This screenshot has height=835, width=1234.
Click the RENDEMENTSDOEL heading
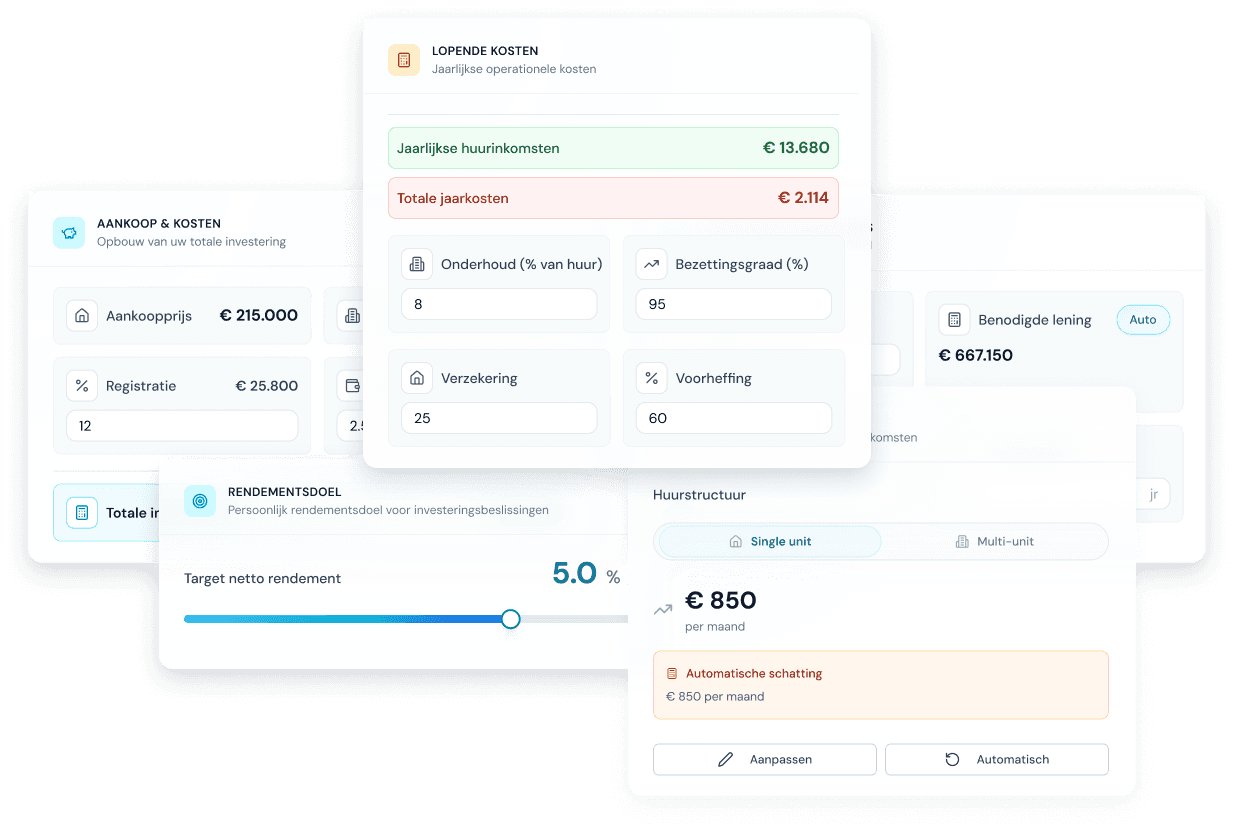(285, 492)
